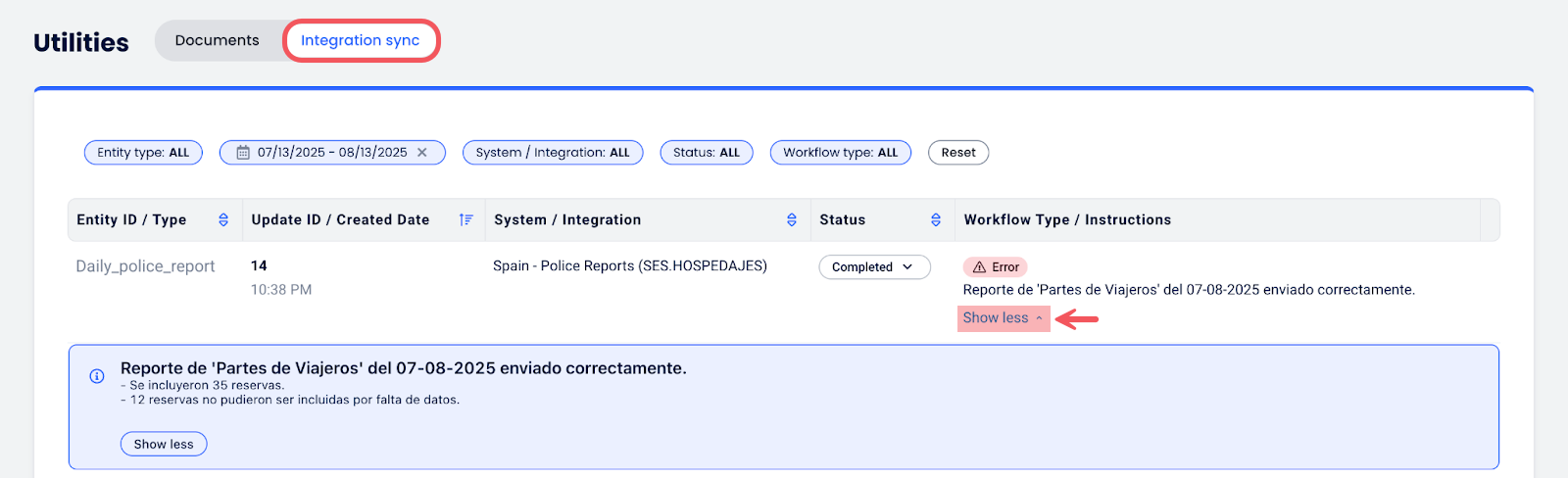1568x478 pixels.
Task: Open the Status: ALL filter
Action: click(x=706, y=153)
